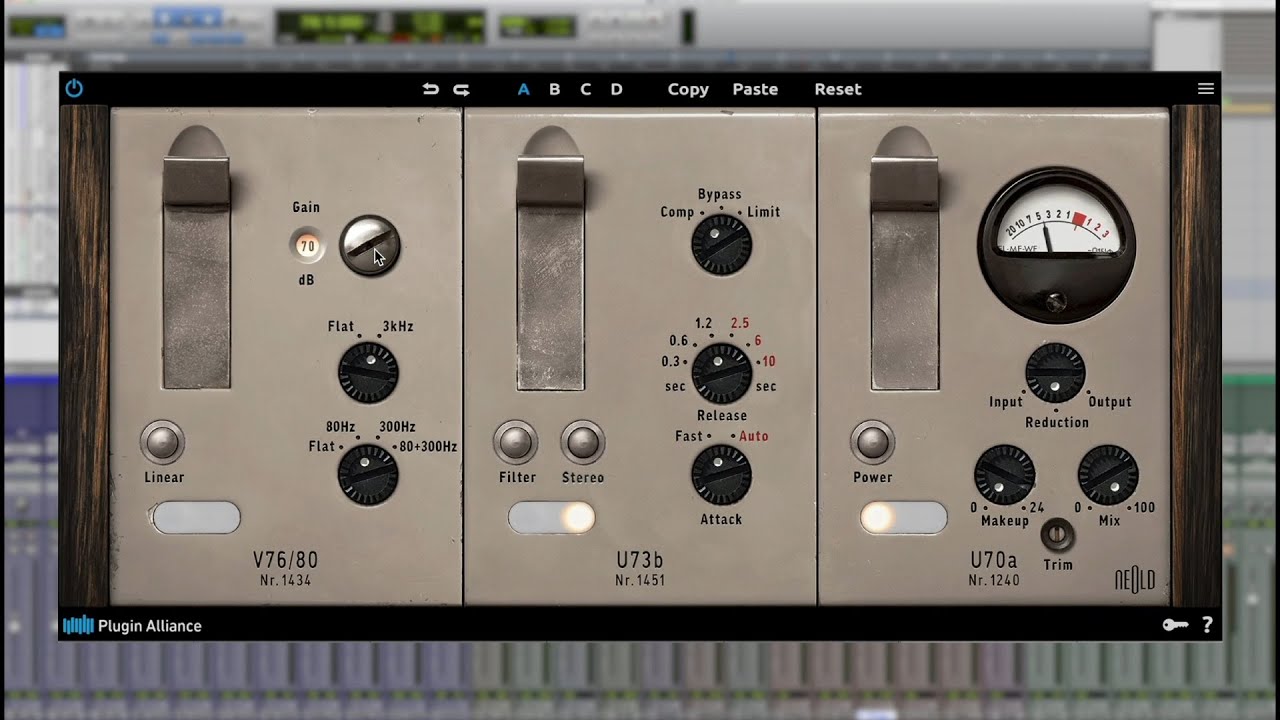Click the Plugin Alliance logo
Viewport: 1280px width, 720px height.
point(132,626)
